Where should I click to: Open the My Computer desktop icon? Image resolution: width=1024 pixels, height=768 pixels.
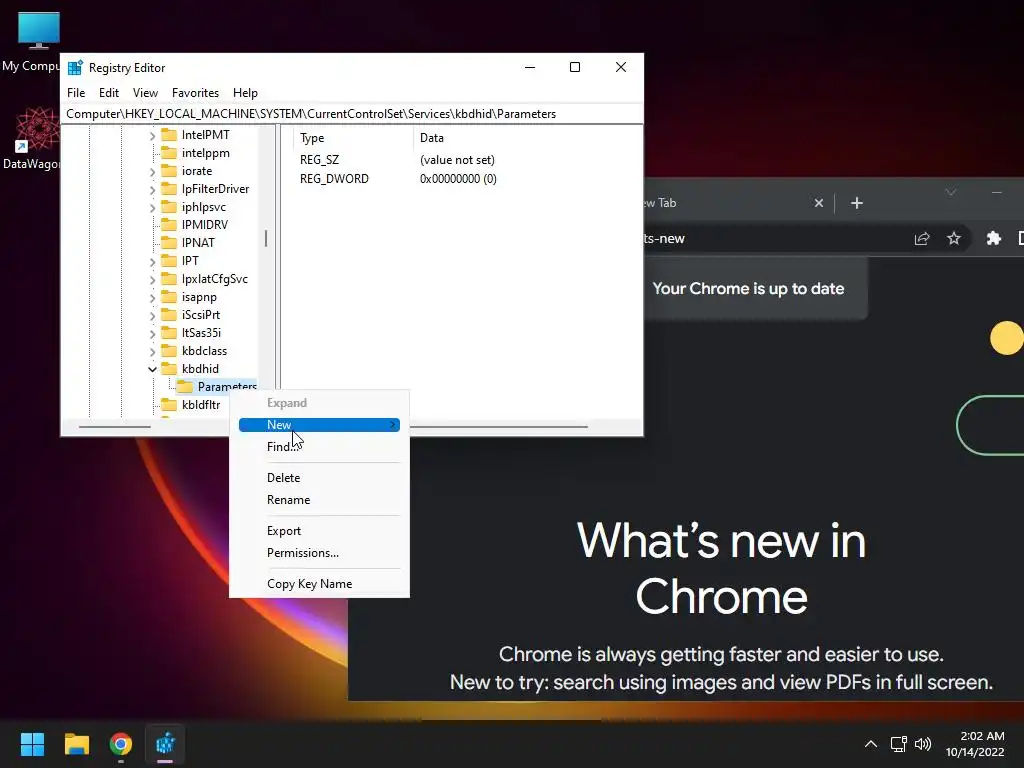pos(38,40)
